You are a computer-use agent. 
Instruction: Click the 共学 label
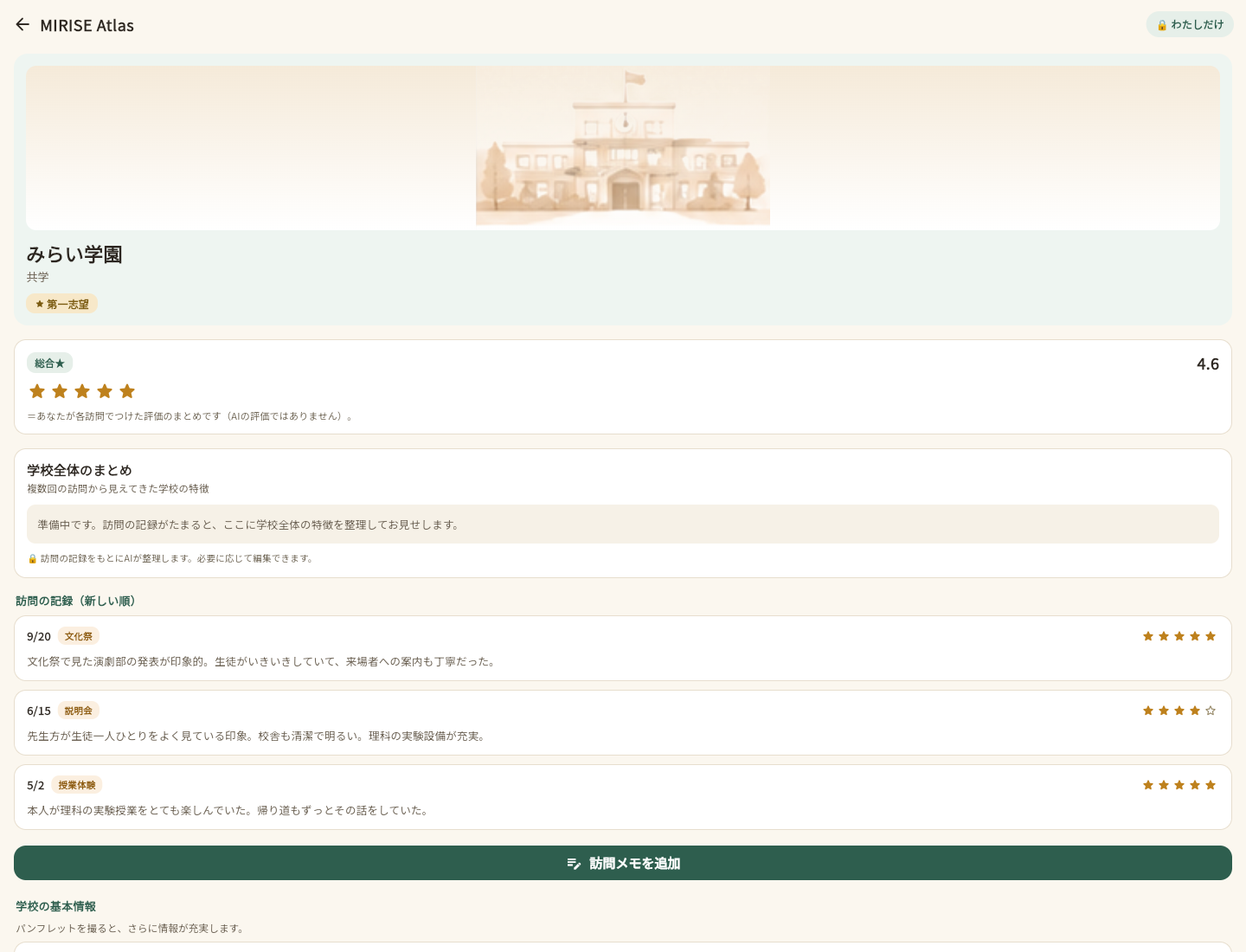[37, 277]
